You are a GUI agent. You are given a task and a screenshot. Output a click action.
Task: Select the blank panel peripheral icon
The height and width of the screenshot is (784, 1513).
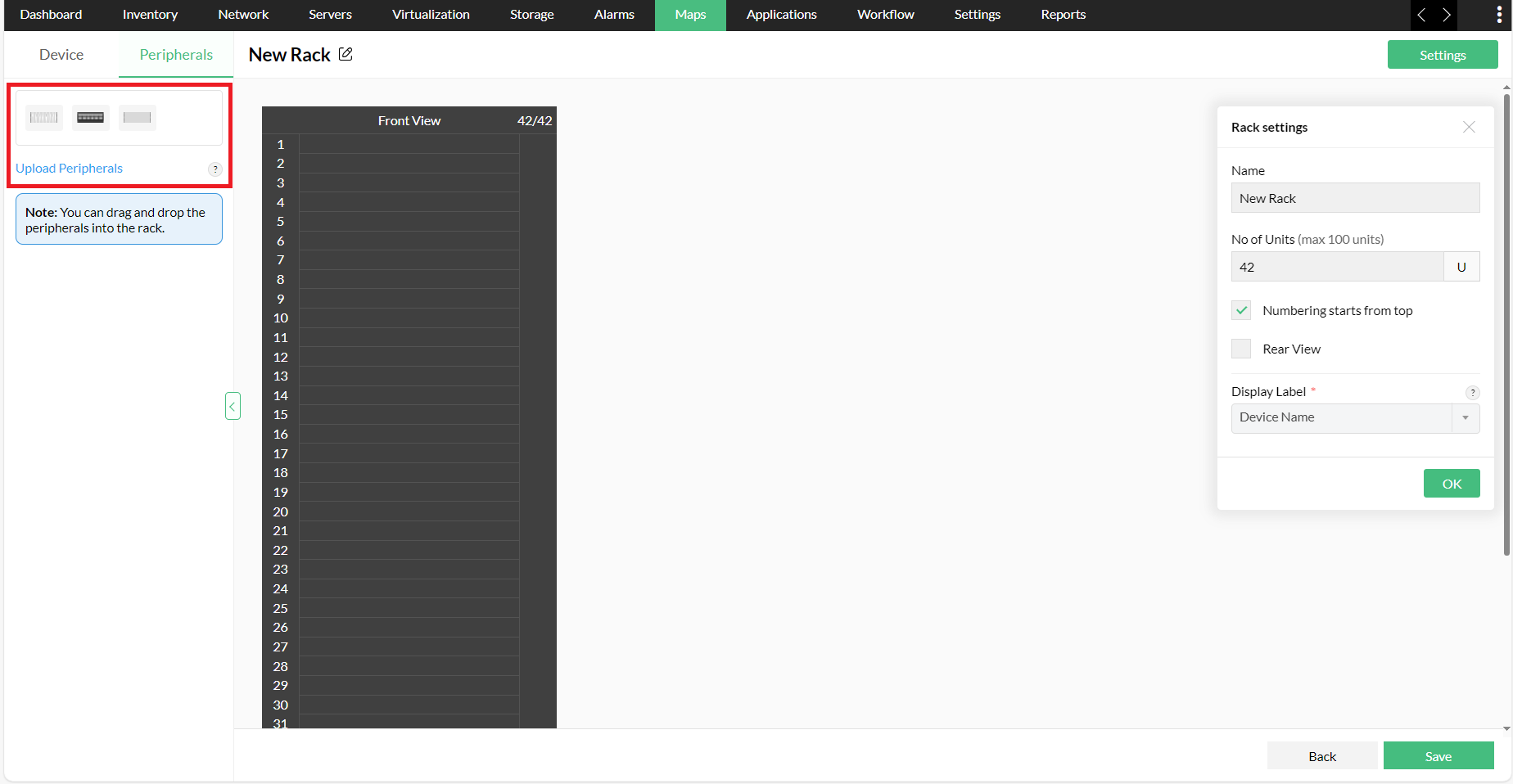click(137, 117)
